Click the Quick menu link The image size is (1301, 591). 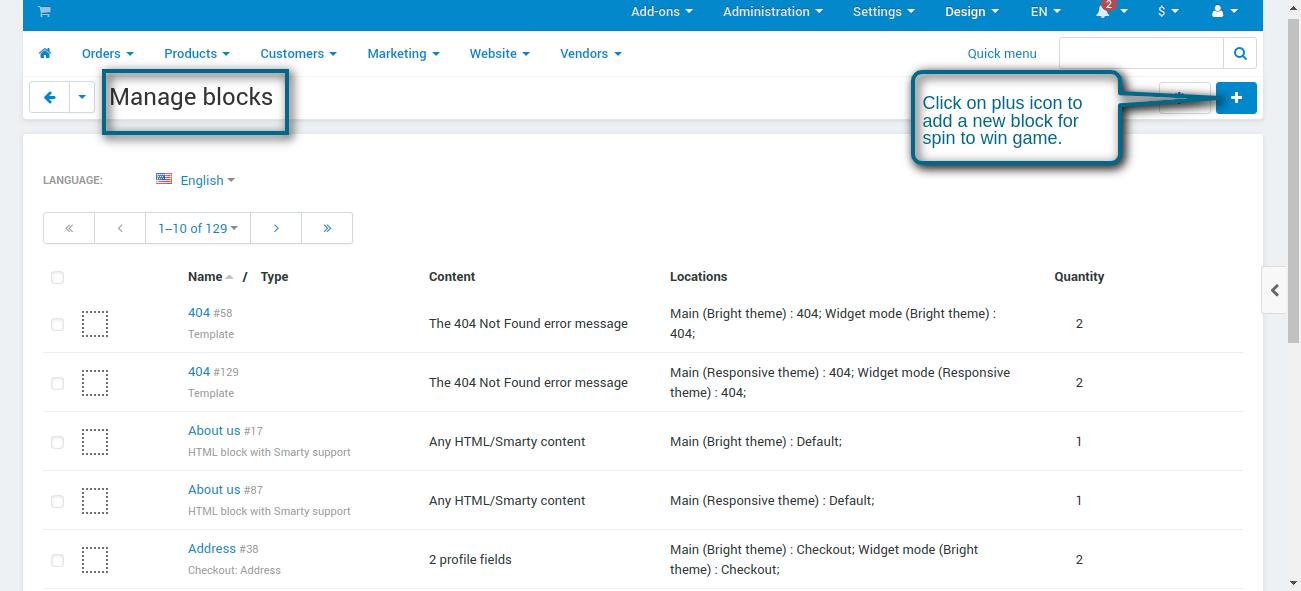pos(1001,53)
